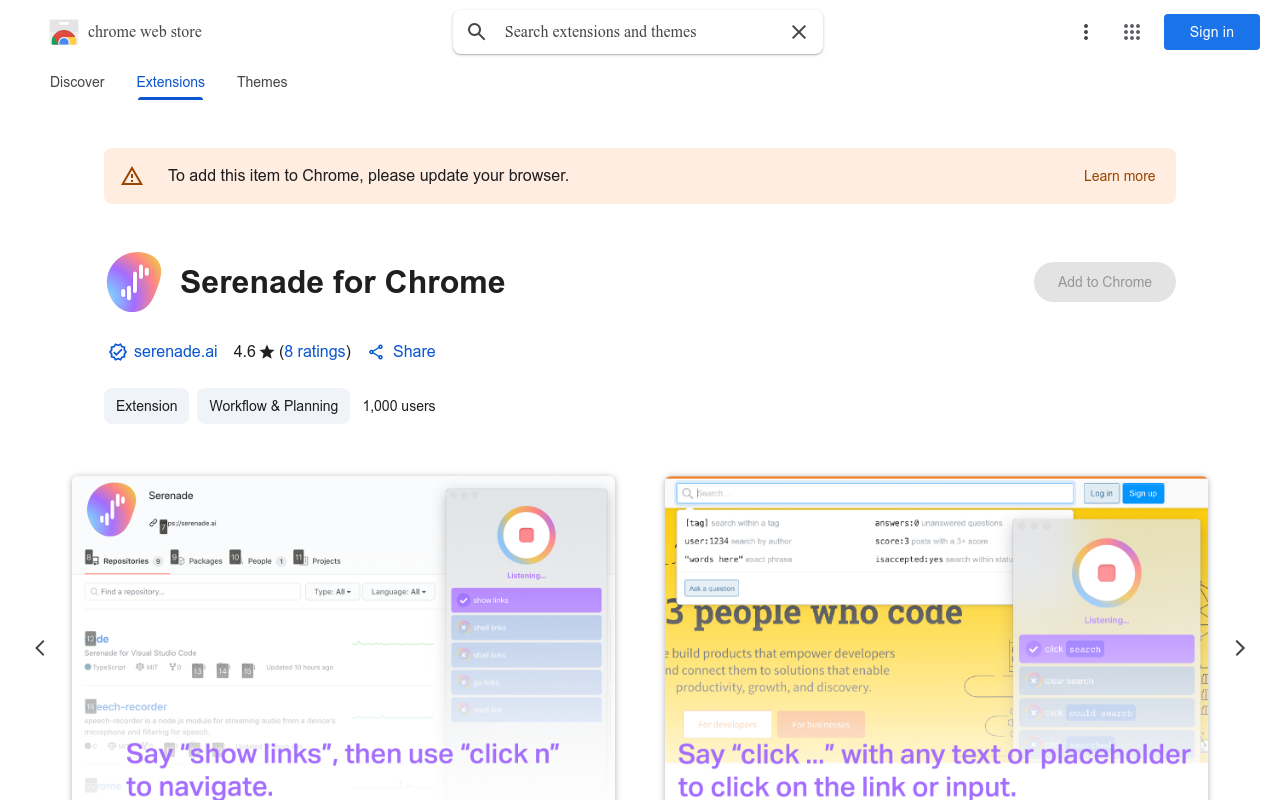Open the "show links" screenshot thumbnail
The width and height of the screenshot is (1280, 800).
343,638
